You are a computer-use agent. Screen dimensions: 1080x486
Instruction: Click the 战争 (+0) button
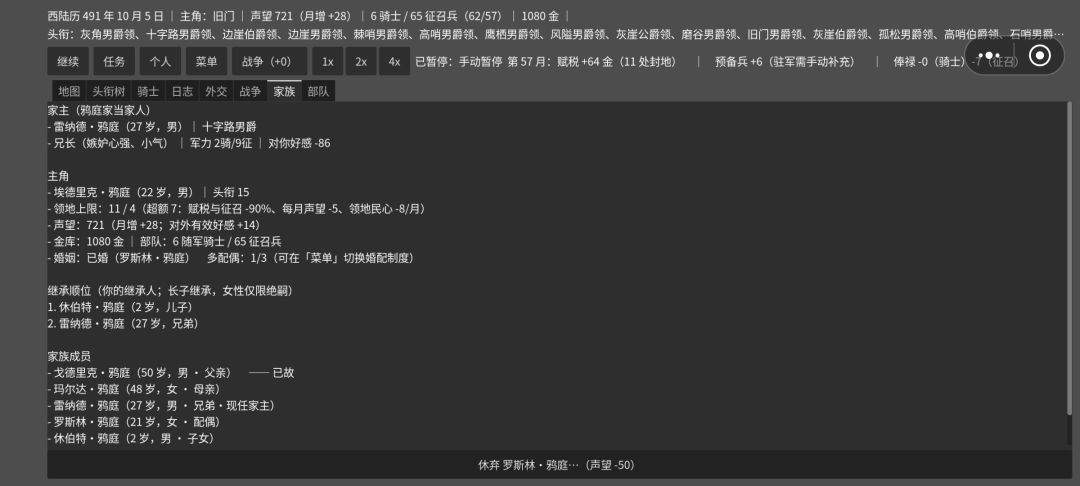coord(269,61)
